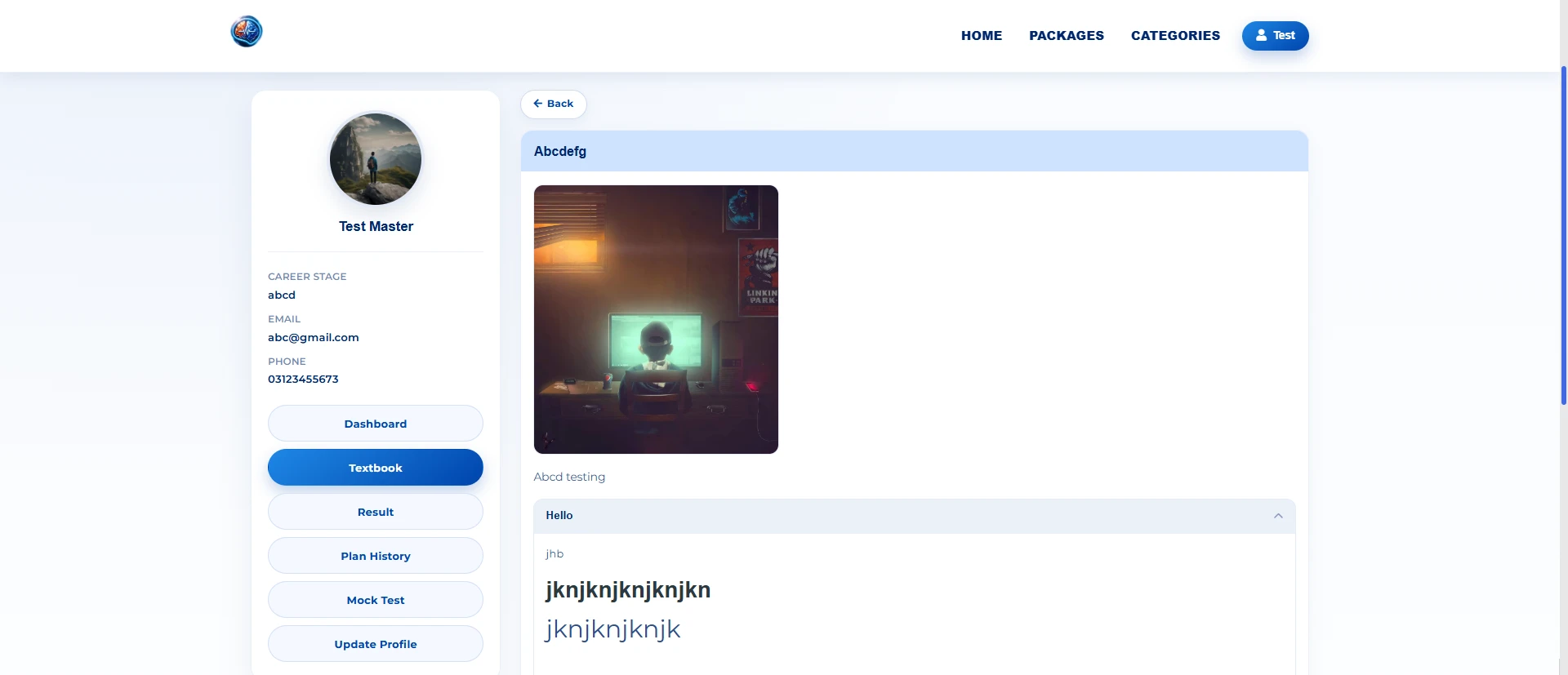Open the Dashboard section
The image size is (1568, 675).
(376, 424)
